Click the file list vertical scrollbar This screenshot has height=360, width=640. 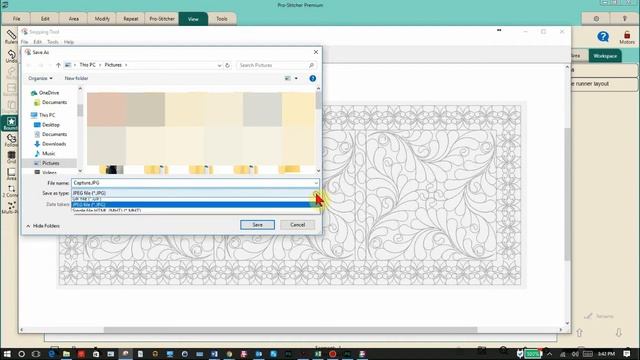coord(318,100)
